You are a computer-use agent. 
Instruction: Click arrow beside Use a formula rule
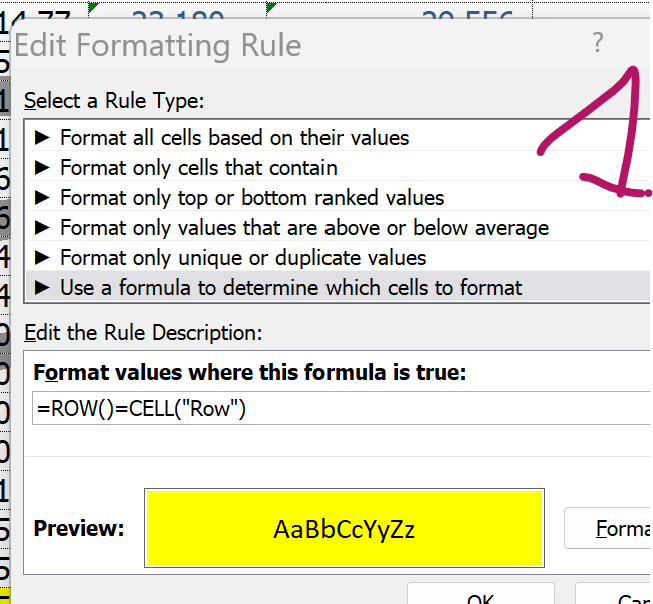(x=42, y=287)
